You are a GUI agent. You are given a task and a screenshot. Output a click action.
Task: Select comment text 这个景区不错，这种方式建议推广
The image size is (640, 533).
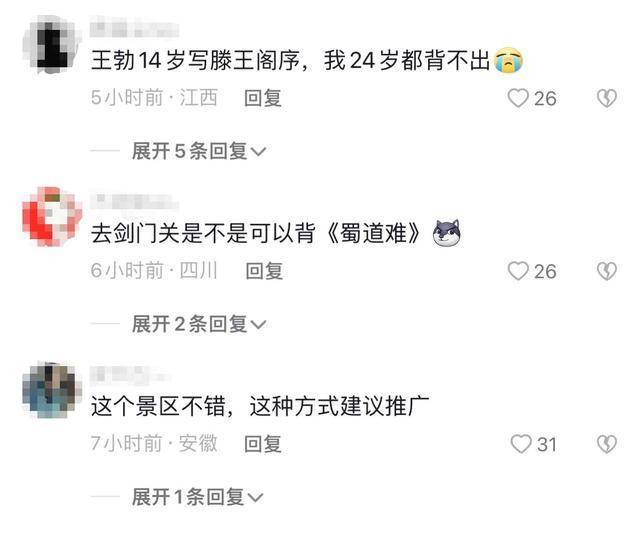(260, 406)
